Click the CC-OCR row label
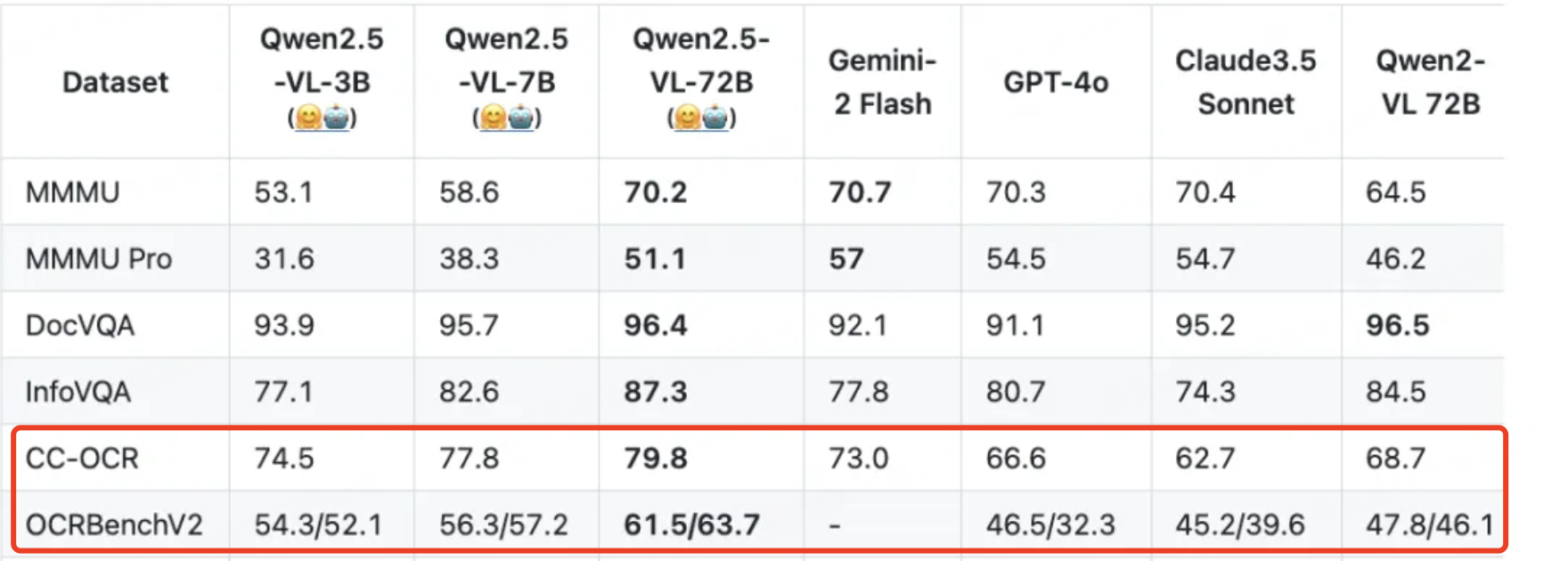This screenshot has width=1568, height=561. pos(82,459)
